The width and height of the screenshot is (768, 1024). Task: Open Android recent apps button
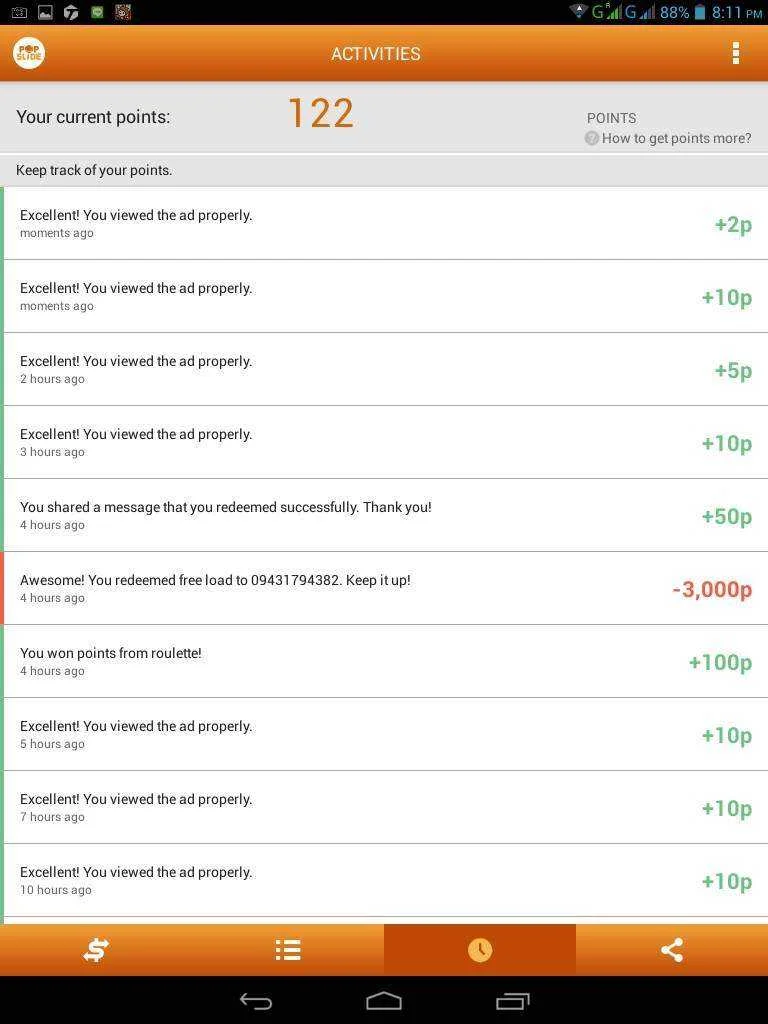tap(513, 1000)
